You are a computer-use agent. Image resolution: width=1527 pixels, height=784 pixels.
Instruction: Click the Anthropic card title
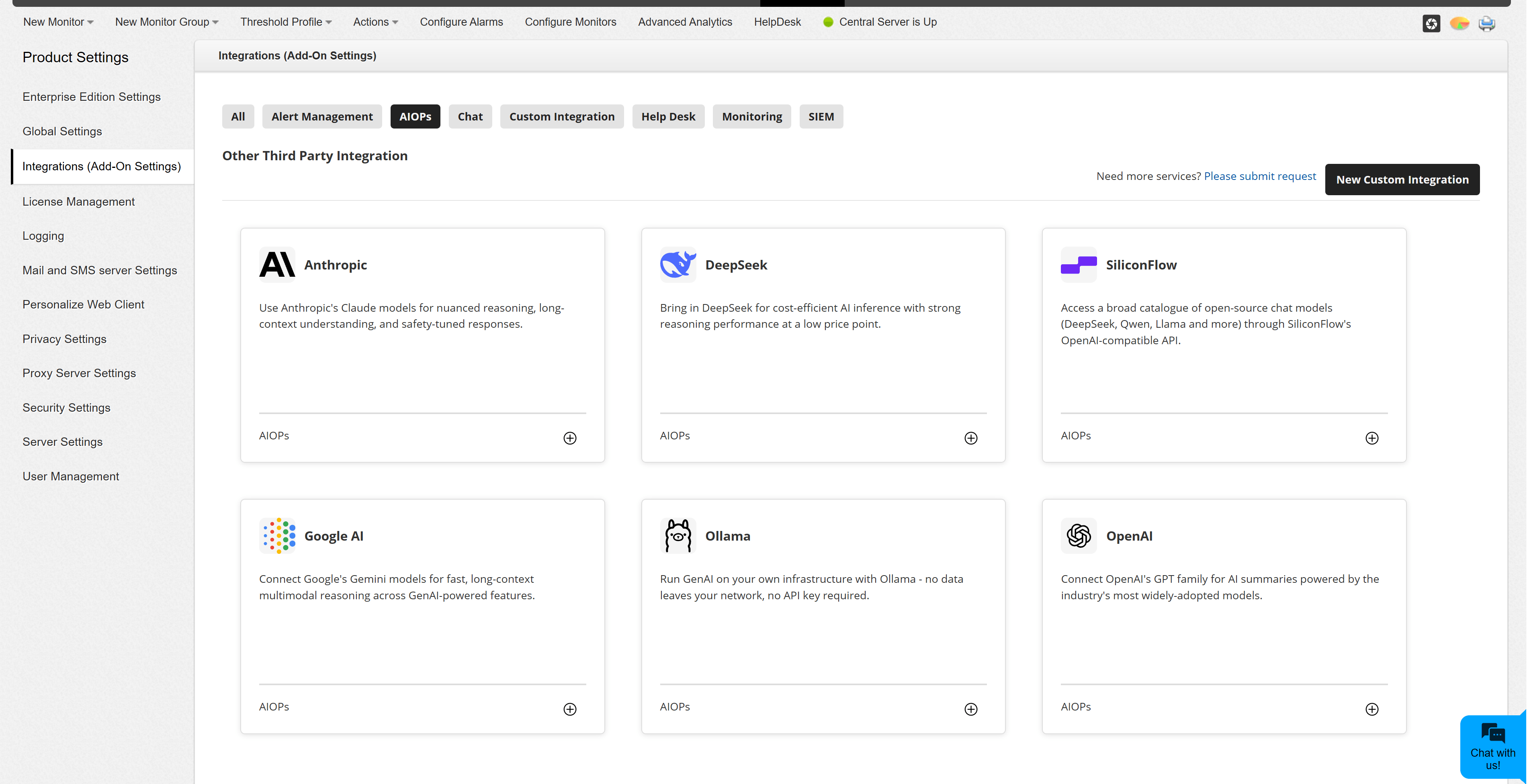click(x=335, y=265)
